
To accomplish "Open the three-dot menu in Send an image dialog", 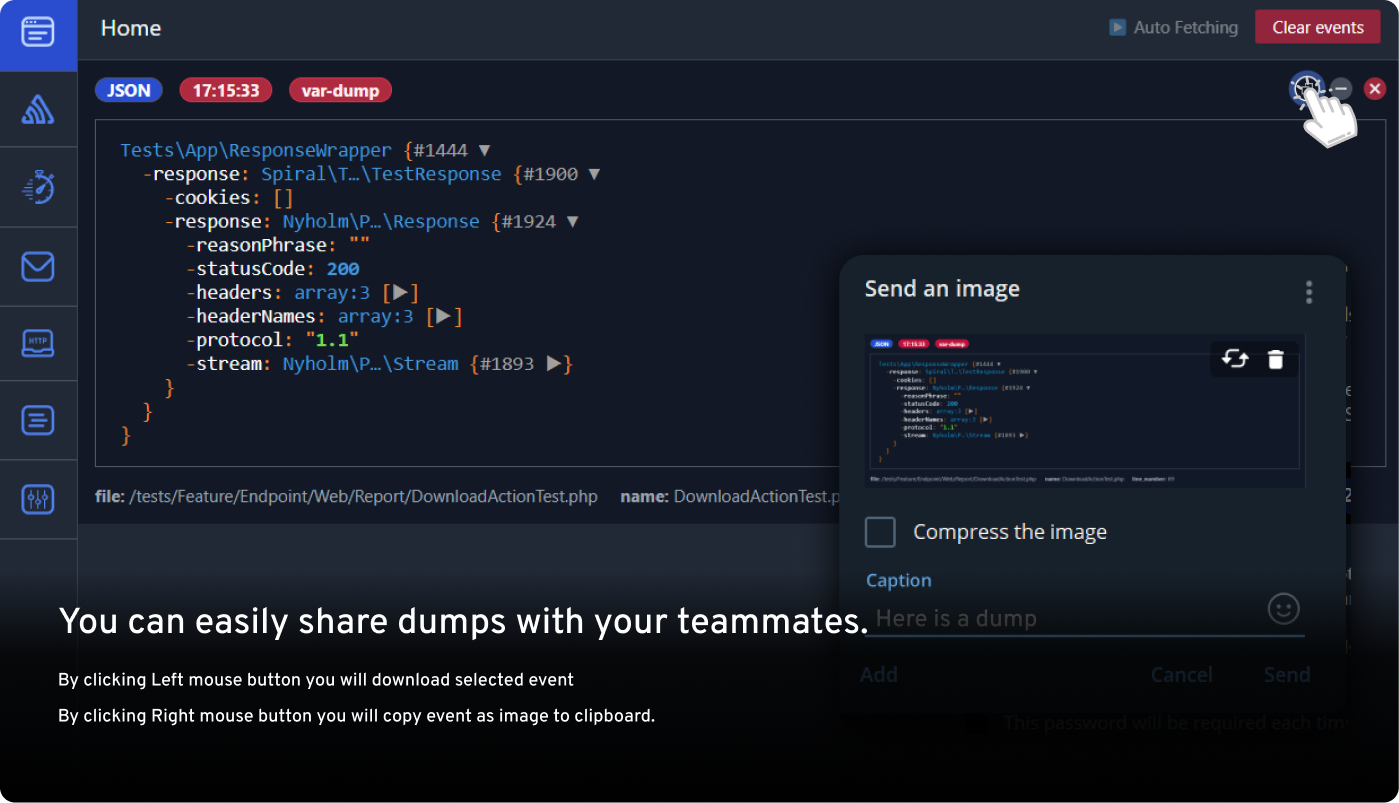I will click(1308, 291).
